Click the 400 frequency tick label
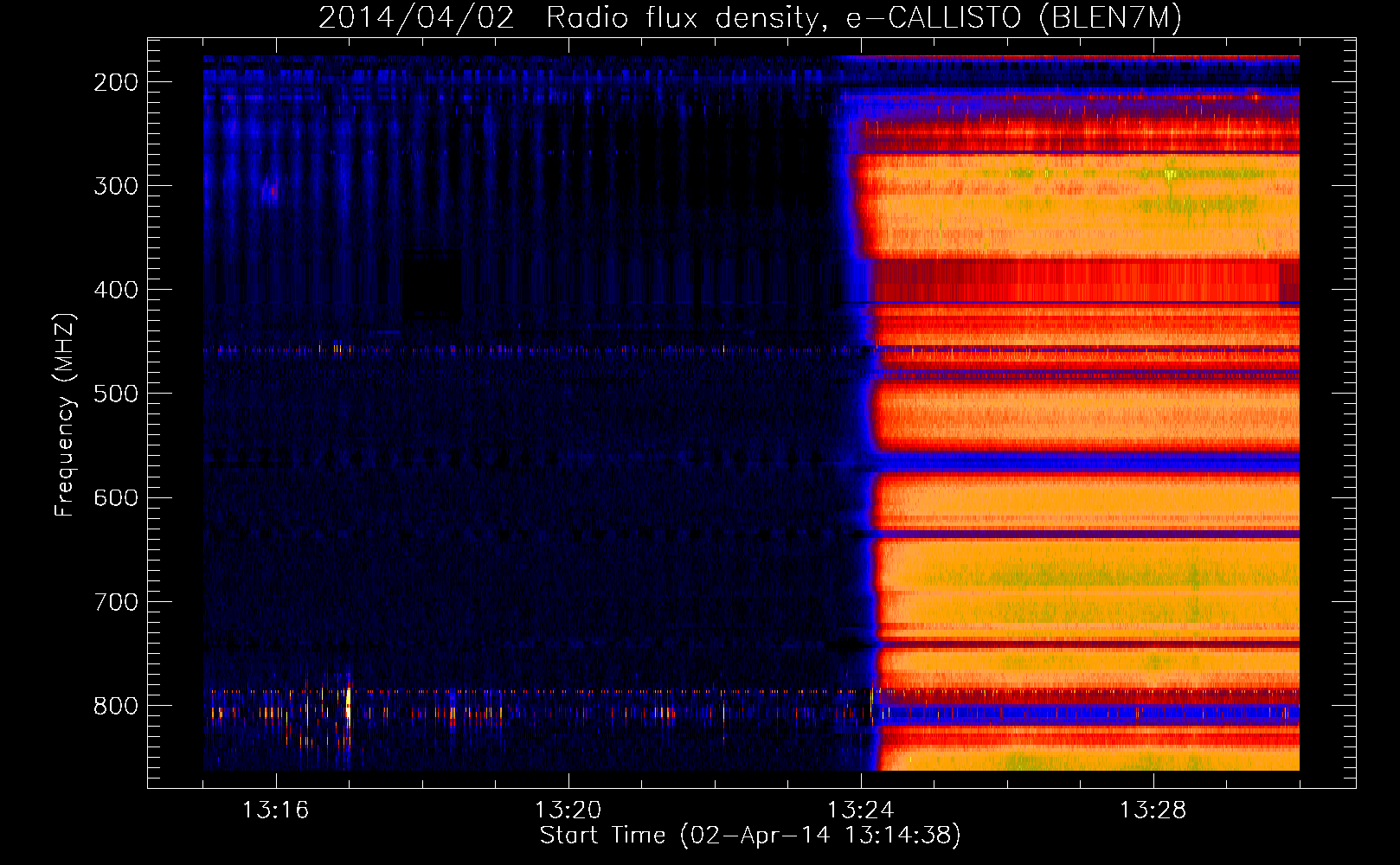The image size is (1400, 865). coord(116,290)
